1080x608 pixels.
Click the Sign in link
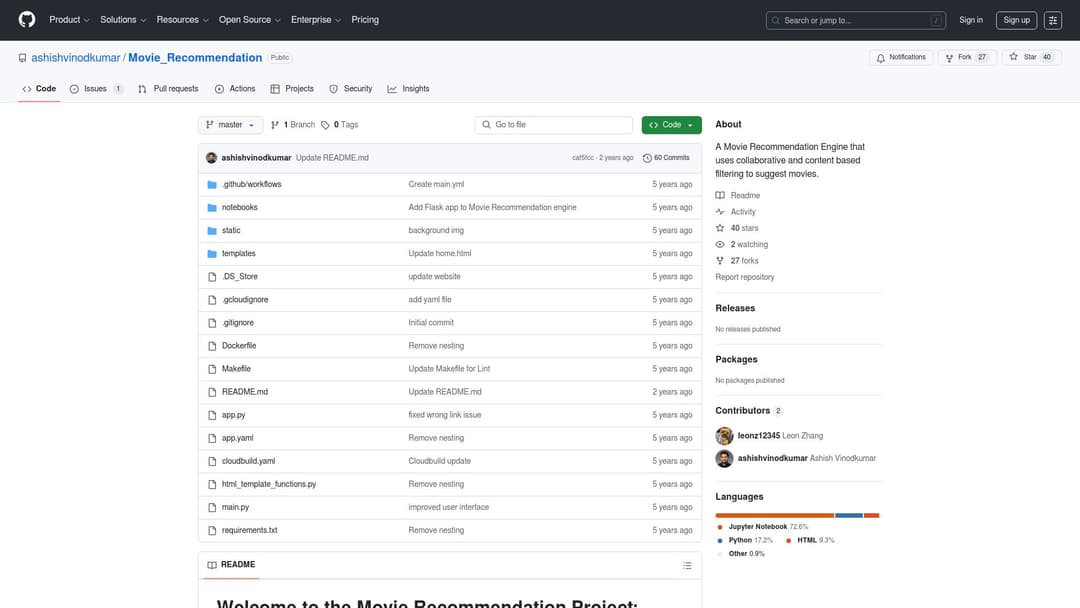tap(970, 21)
